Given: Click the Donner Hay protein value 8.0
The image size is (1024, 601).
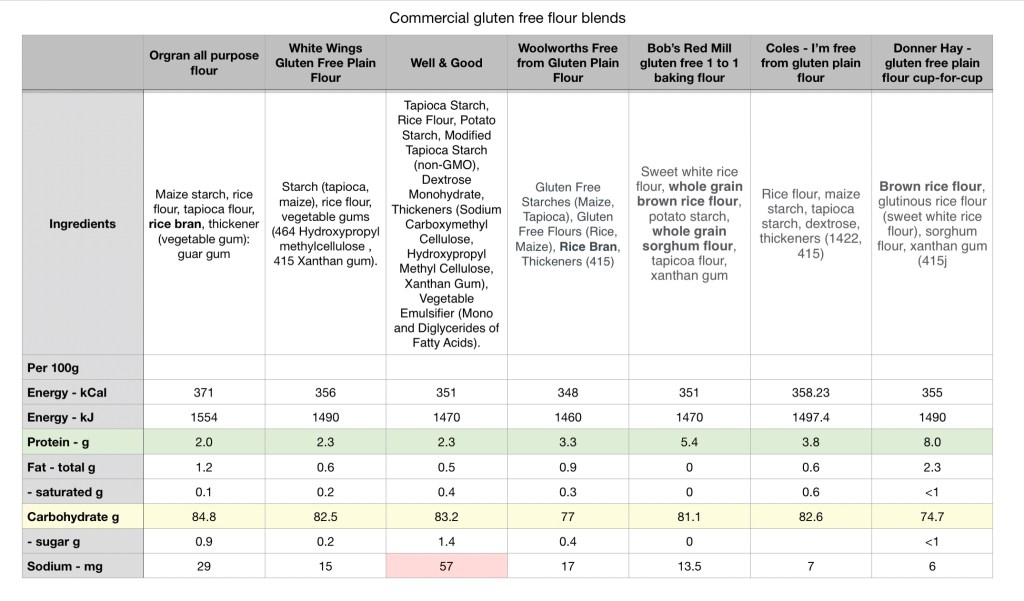Looking at the screenshot, I should coord(931,443).
